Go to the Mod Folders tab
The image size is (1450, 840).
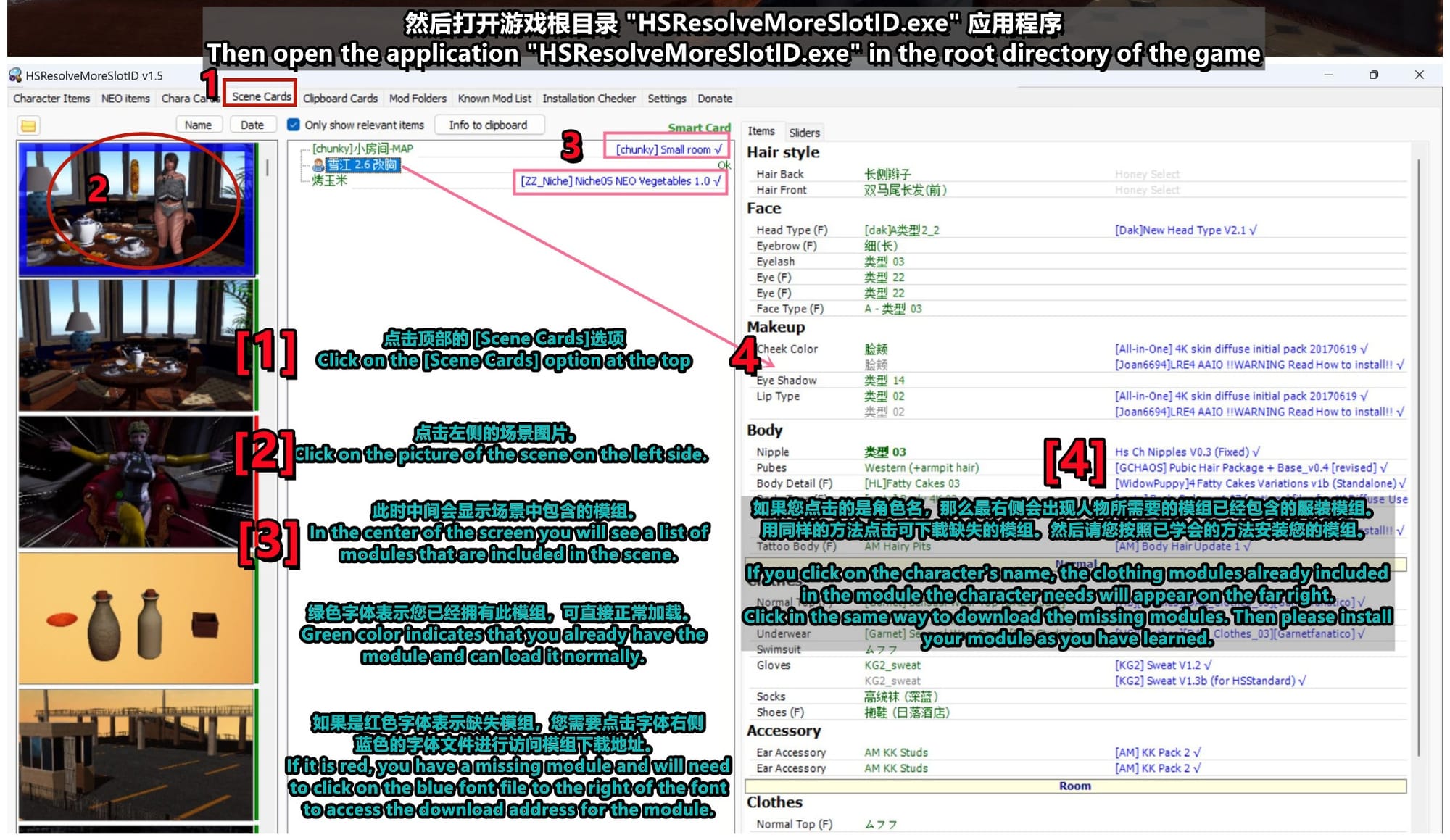pos(418,99)
